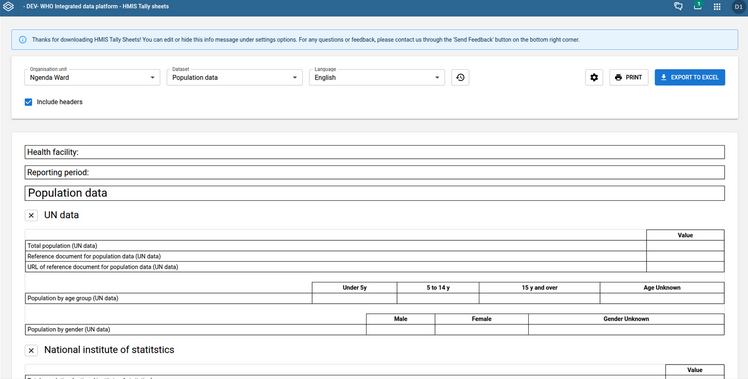Click the Health facility field
This screenshot has height=379, width=748.
click(374, 152)
